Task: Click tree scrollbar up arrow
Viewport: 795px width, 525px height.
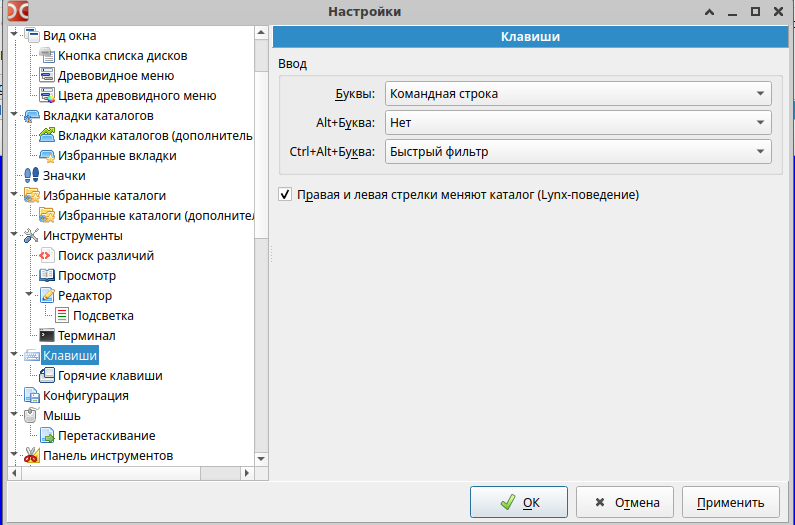Action: tap(261, 33)
